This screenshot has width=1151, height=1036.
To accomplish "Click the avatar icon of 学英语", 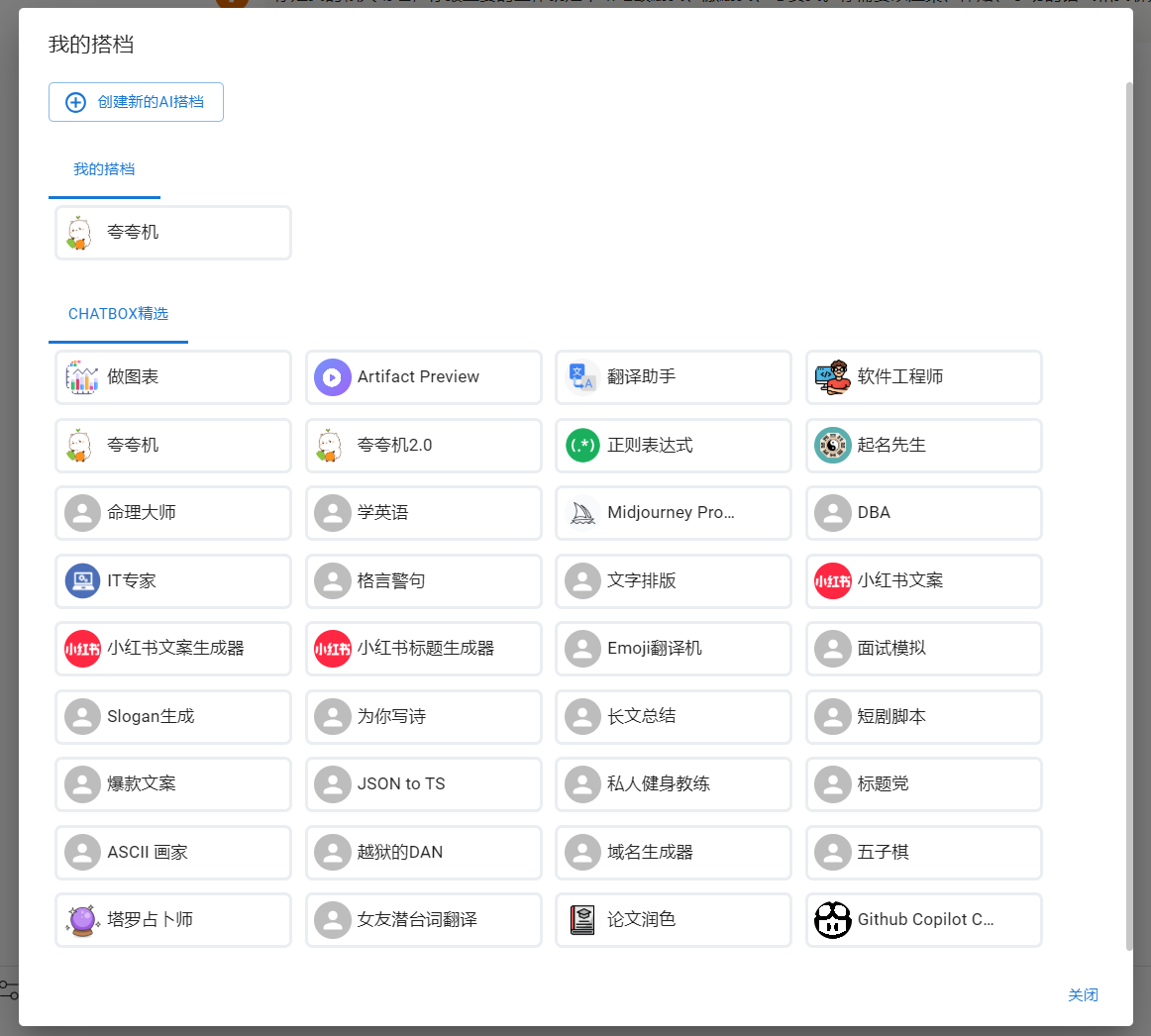I will click(x=333, y=513).
